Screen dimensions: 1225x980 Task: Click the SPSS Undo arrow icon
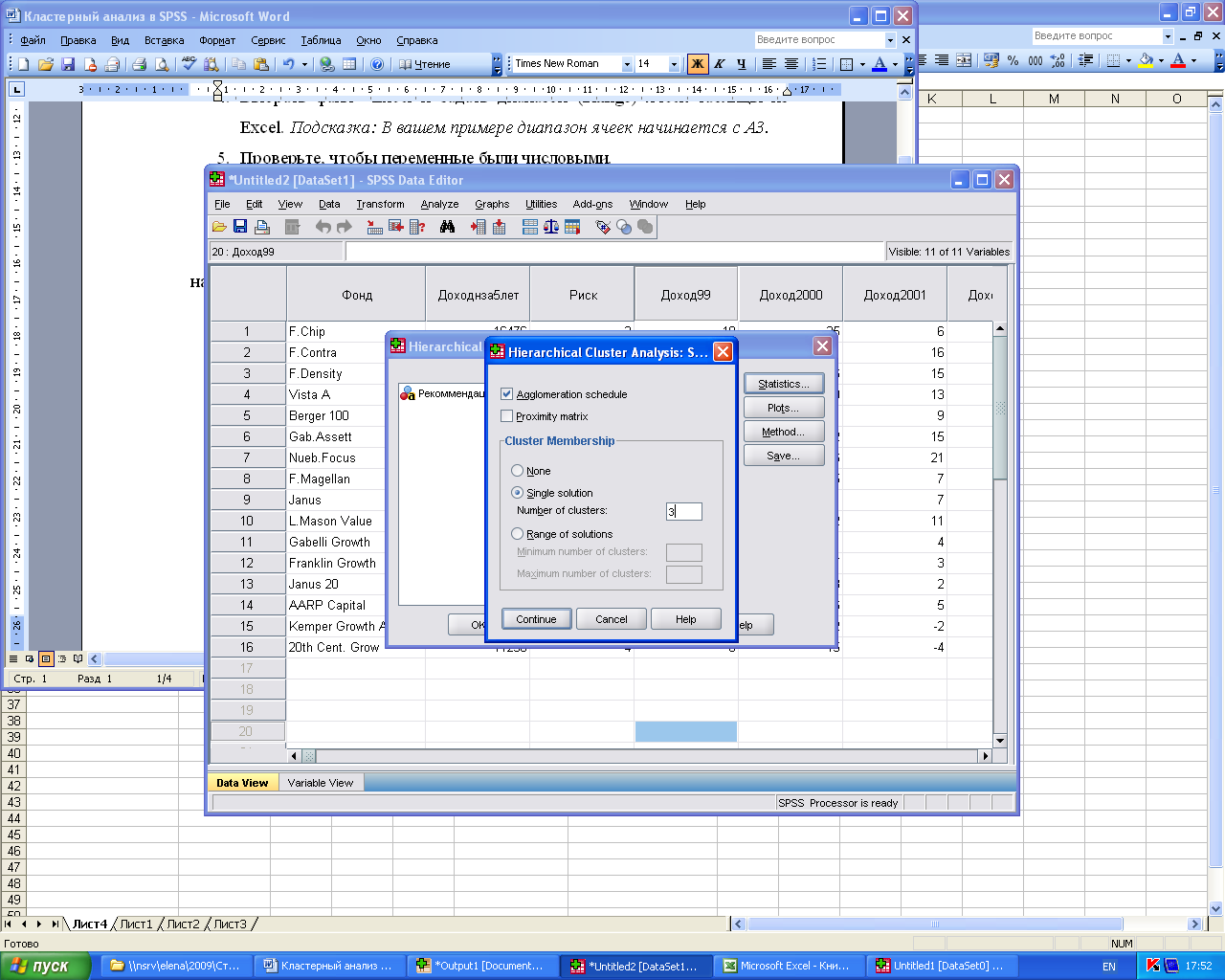pyautogui.click(x=323, y=227)
